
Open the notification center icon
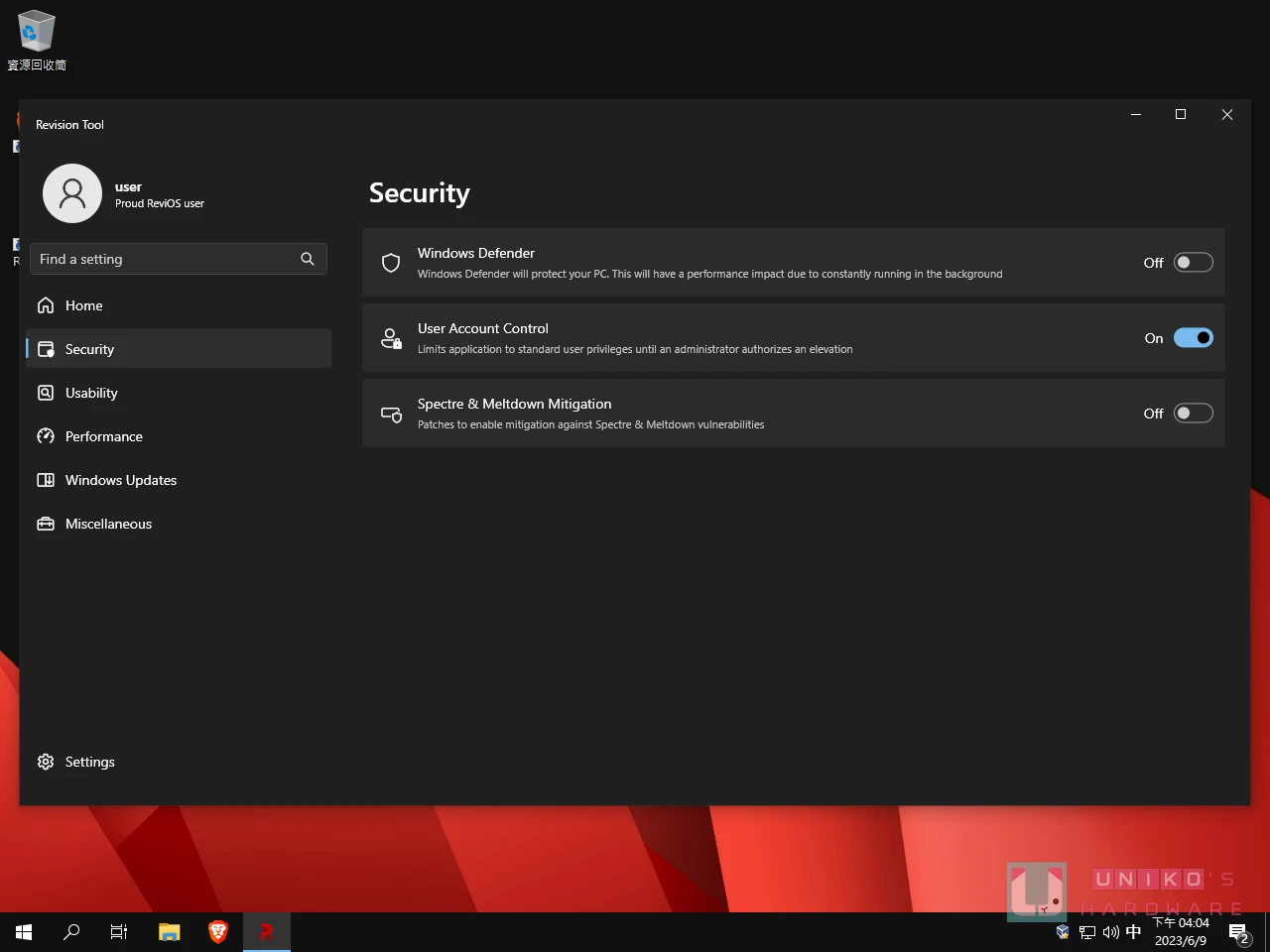tap(1238, 932)
